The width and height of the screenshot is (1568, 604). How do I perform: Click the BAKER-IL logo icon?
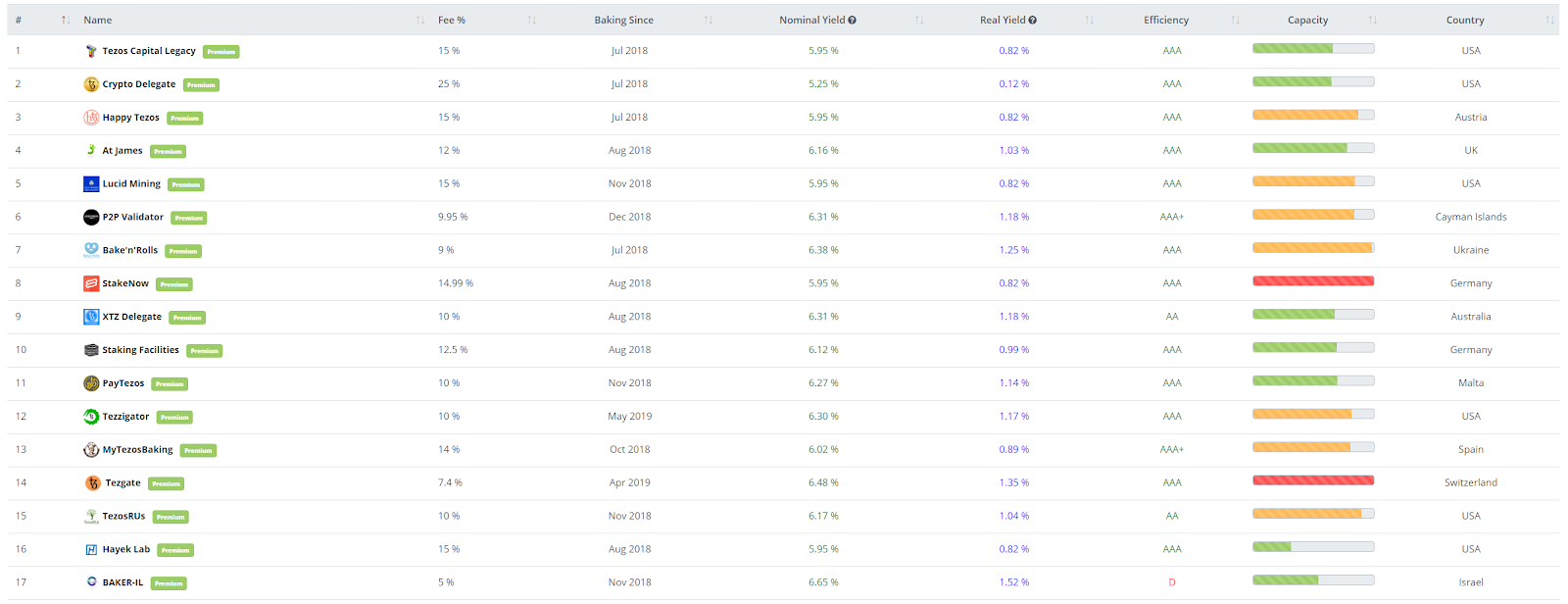92,581
